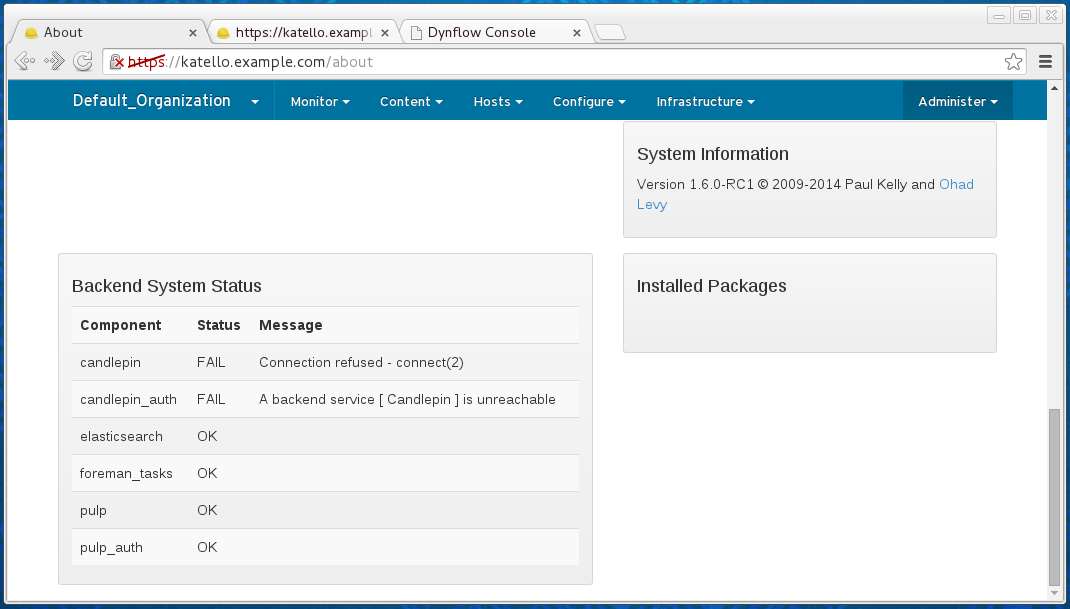
Task: Bookmark page with the star icon
Action: 1013,61
